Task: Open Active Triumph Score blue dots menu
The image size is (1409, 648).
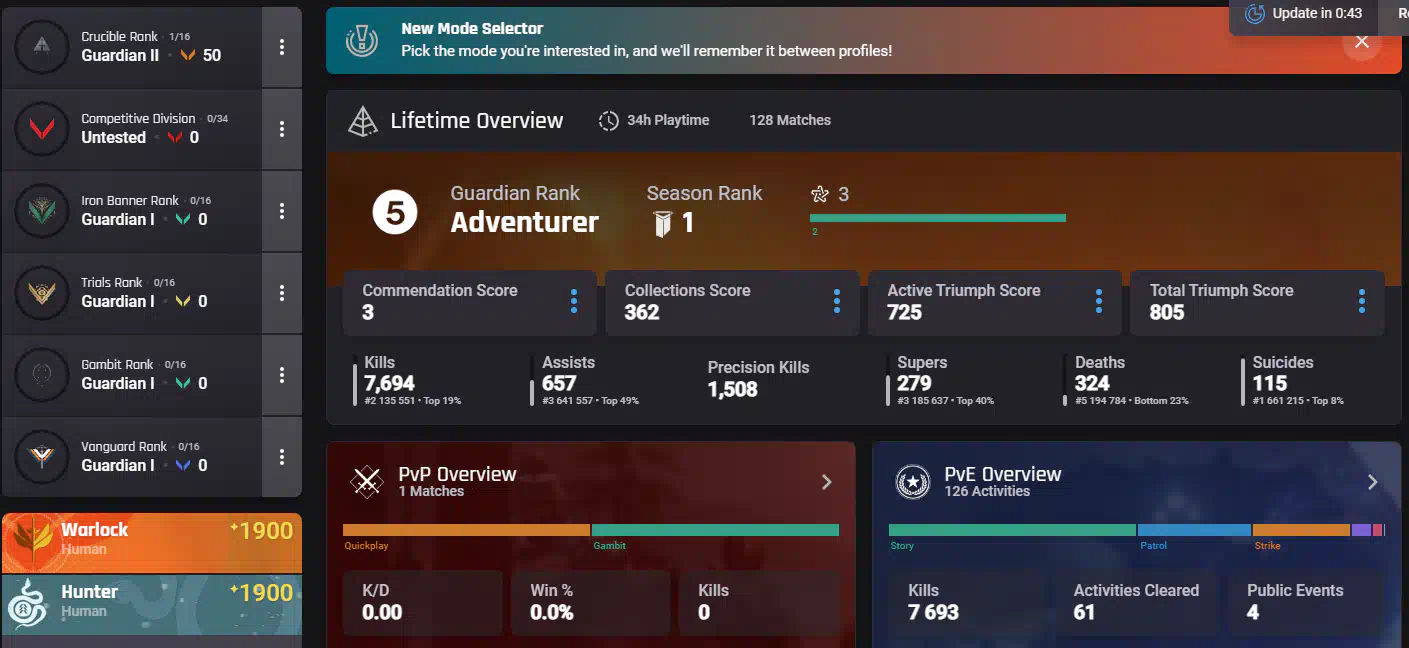Action: (1099, 301)
